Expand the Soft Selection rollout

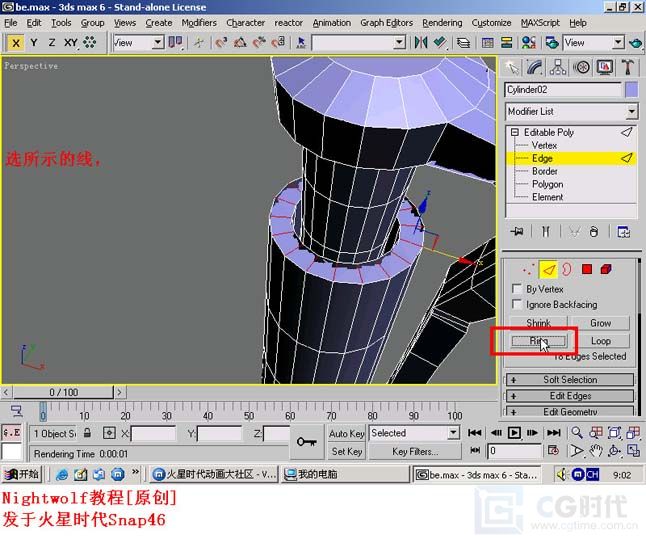click(570, 380)
